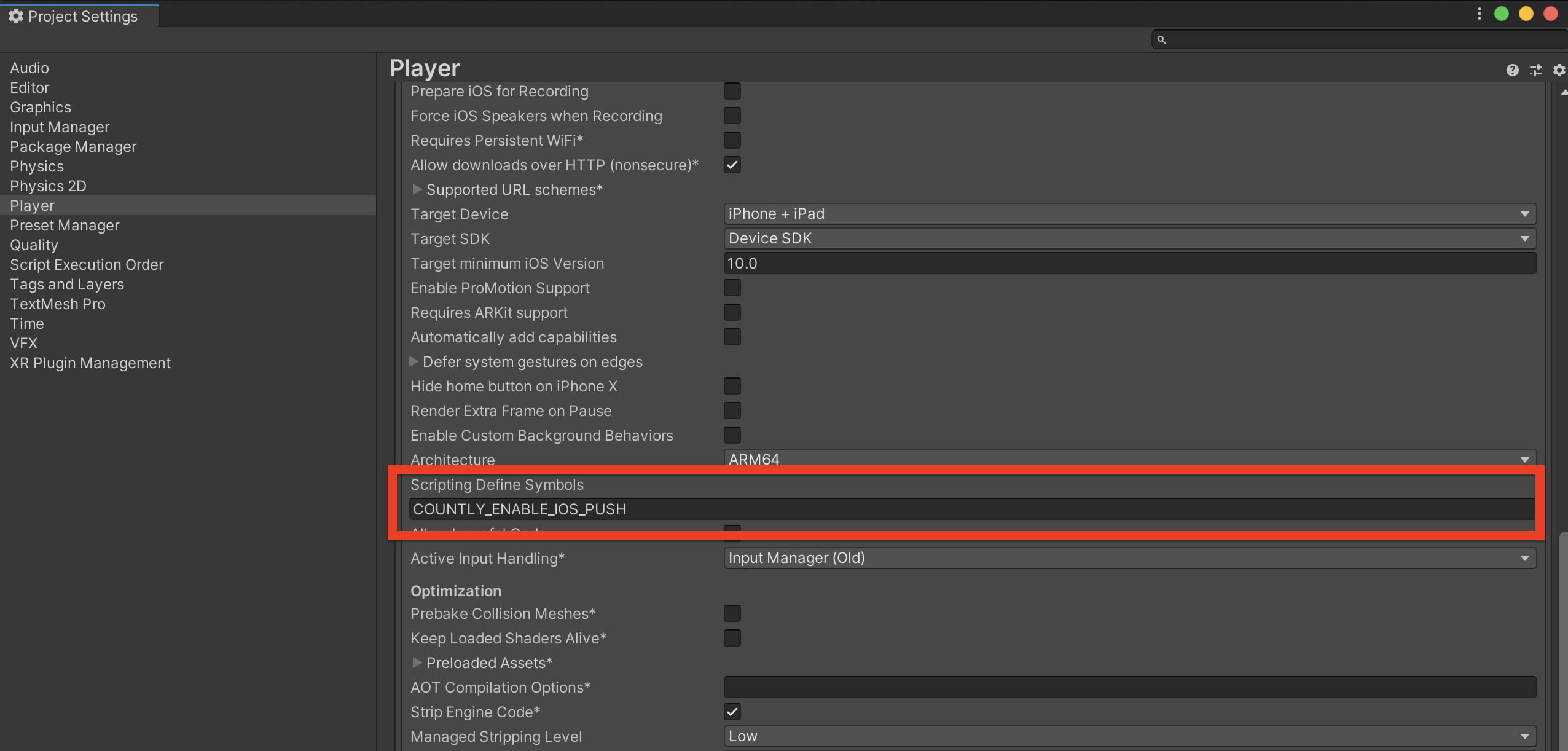Disable Allow downloads over HTTP
The image size is (1568, 751).
point(731,164)
